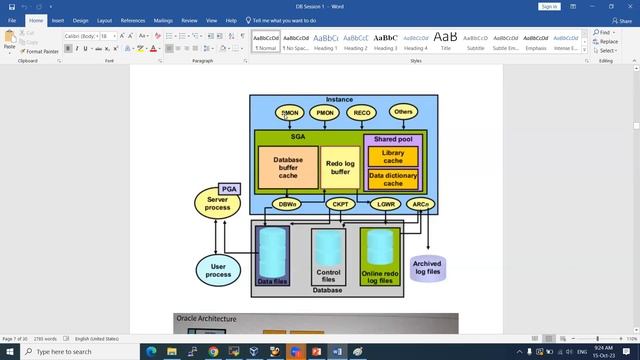Decrease font size with Shrink Font
This screenshot has height=360, width=640.
(131, 36)
